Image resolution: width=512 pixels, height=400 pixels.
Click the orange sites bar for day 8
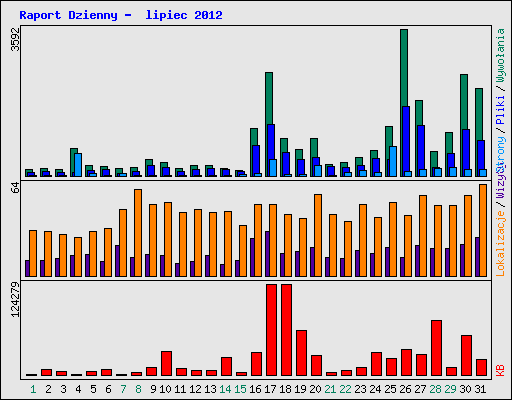point(138,233)
